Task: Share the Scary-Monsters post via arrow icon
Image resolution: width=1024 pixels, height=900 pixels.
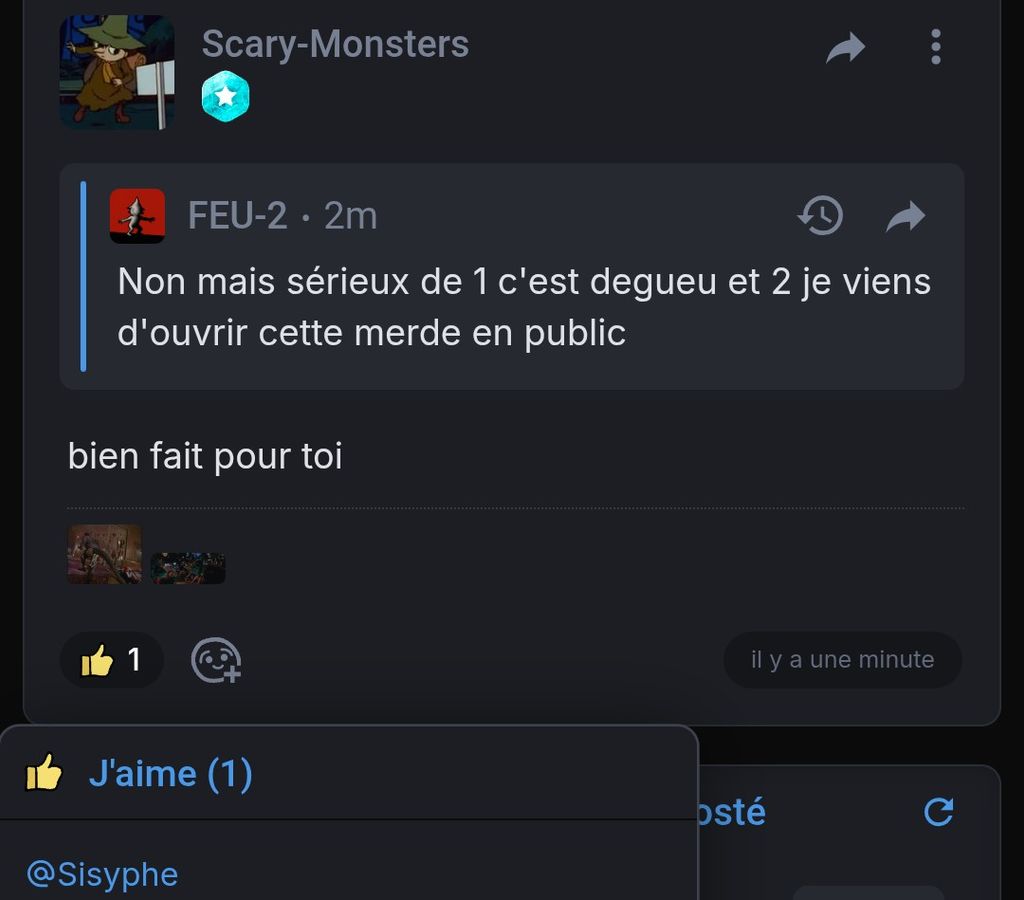Action: [x=846, y=47]
